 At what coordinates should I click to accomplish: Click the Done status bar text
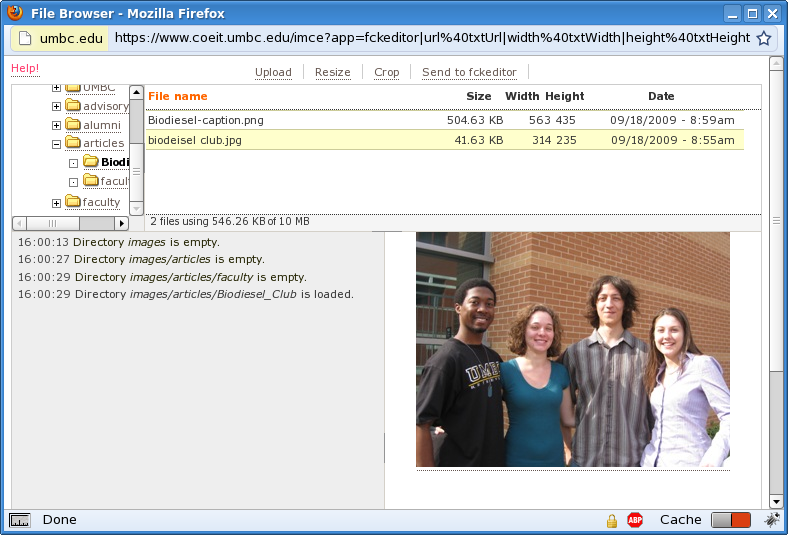[x=60, y=520]
